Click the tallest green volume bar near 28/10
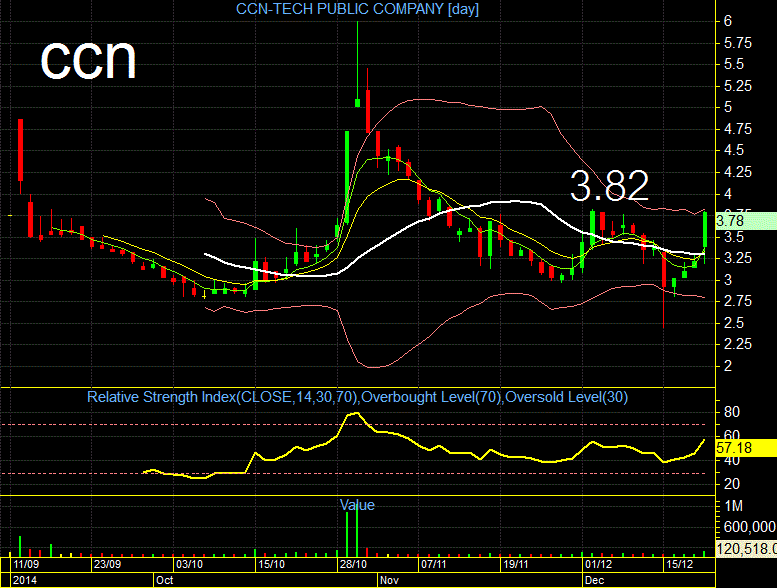The height and width of the screenshot is (588, 777). tap(357, 533)
